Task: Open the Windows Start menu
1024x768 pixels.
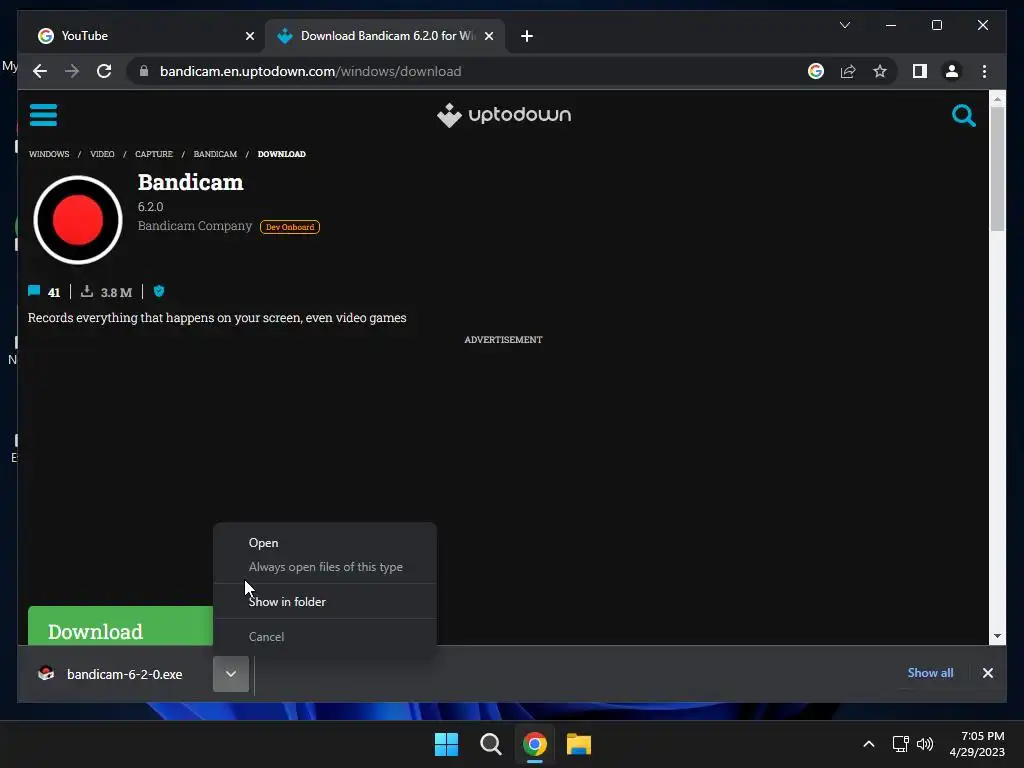Action: pos(447,744)
